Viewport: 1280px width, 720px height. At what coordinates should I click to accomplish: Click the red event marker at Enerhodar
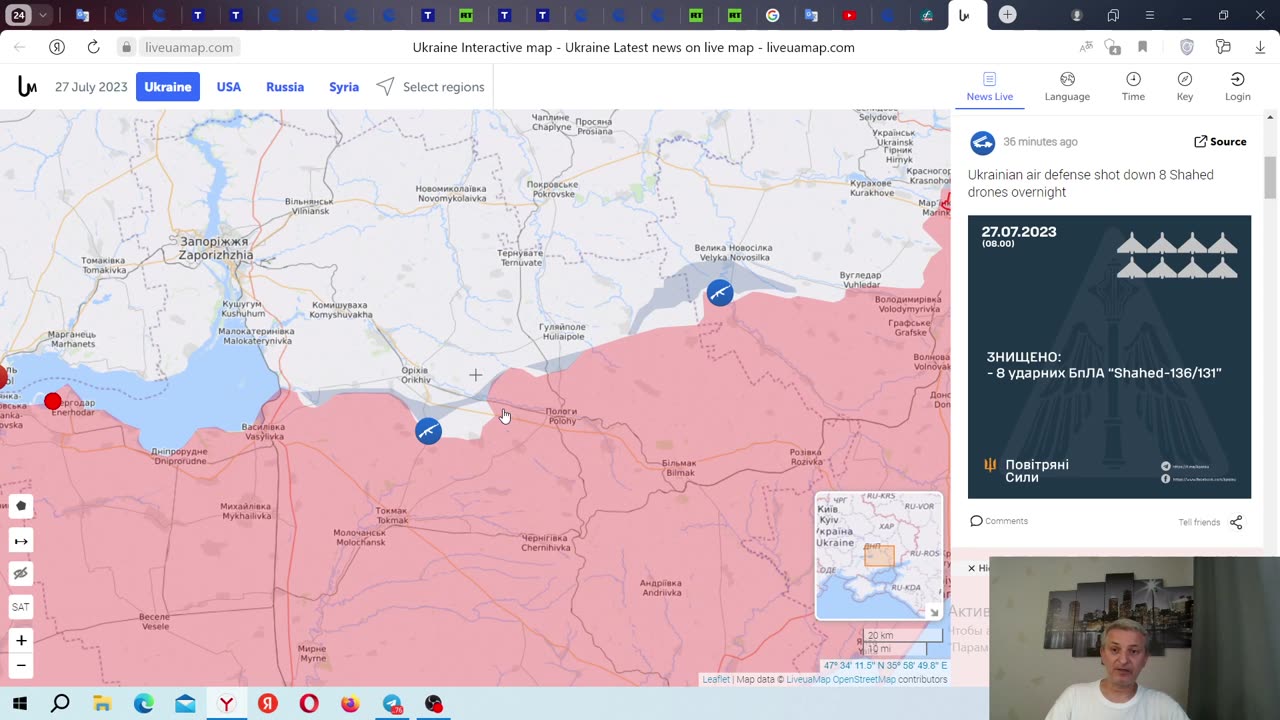(53, 401)
